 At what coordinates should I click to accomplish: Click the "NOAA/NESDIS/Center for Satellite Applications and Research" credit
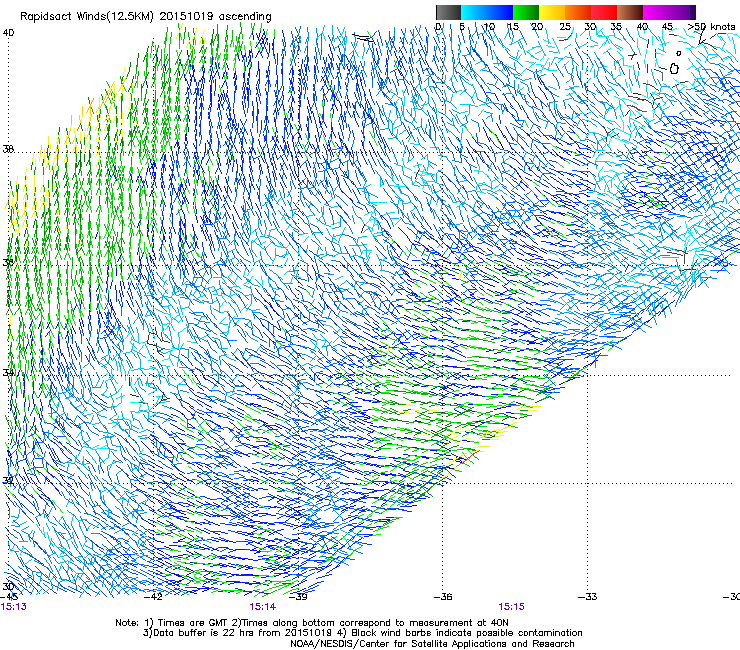[x=432, y=643]
